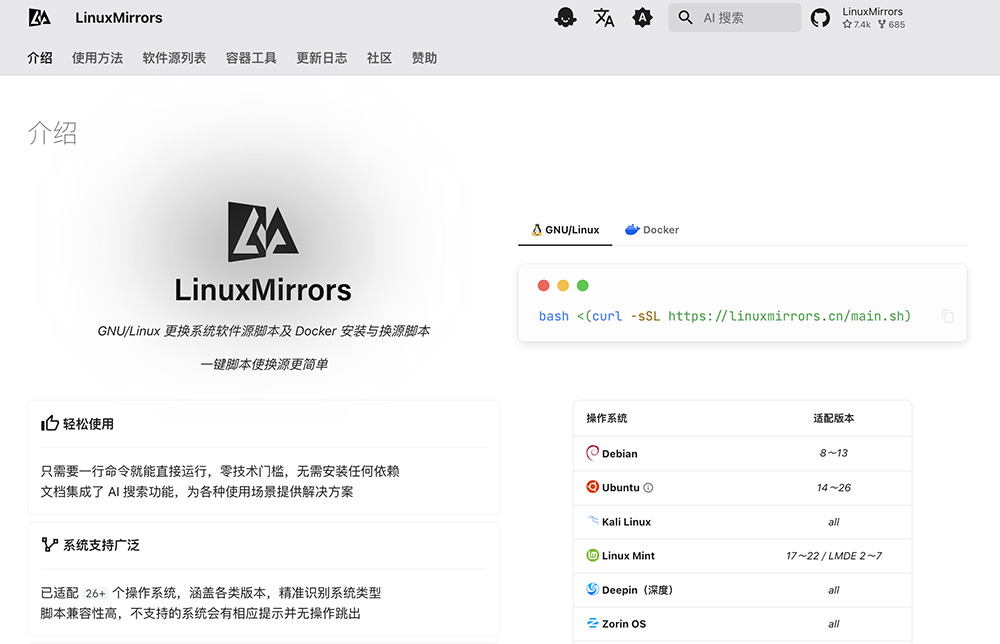Image resolution: width=1000 pixels, height=644 pixels.
Task: Click the info icon next to Ubuntu
Action: (648, 488)
